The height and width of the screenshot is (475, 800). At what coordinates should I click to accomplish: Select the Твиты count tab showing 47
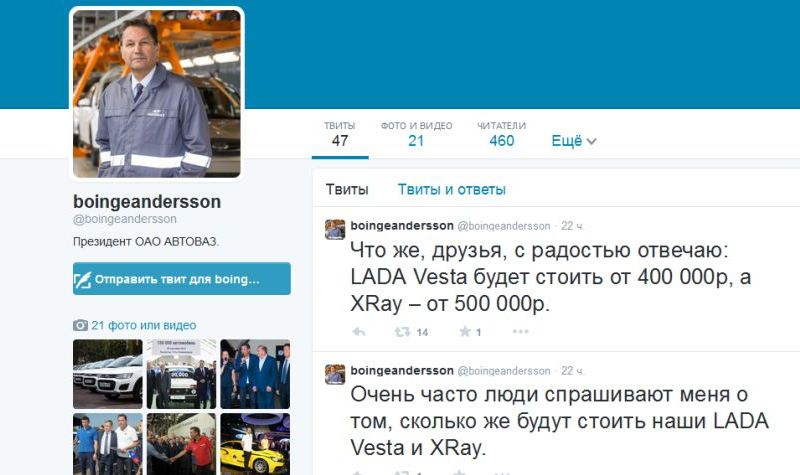click(340, 134)
